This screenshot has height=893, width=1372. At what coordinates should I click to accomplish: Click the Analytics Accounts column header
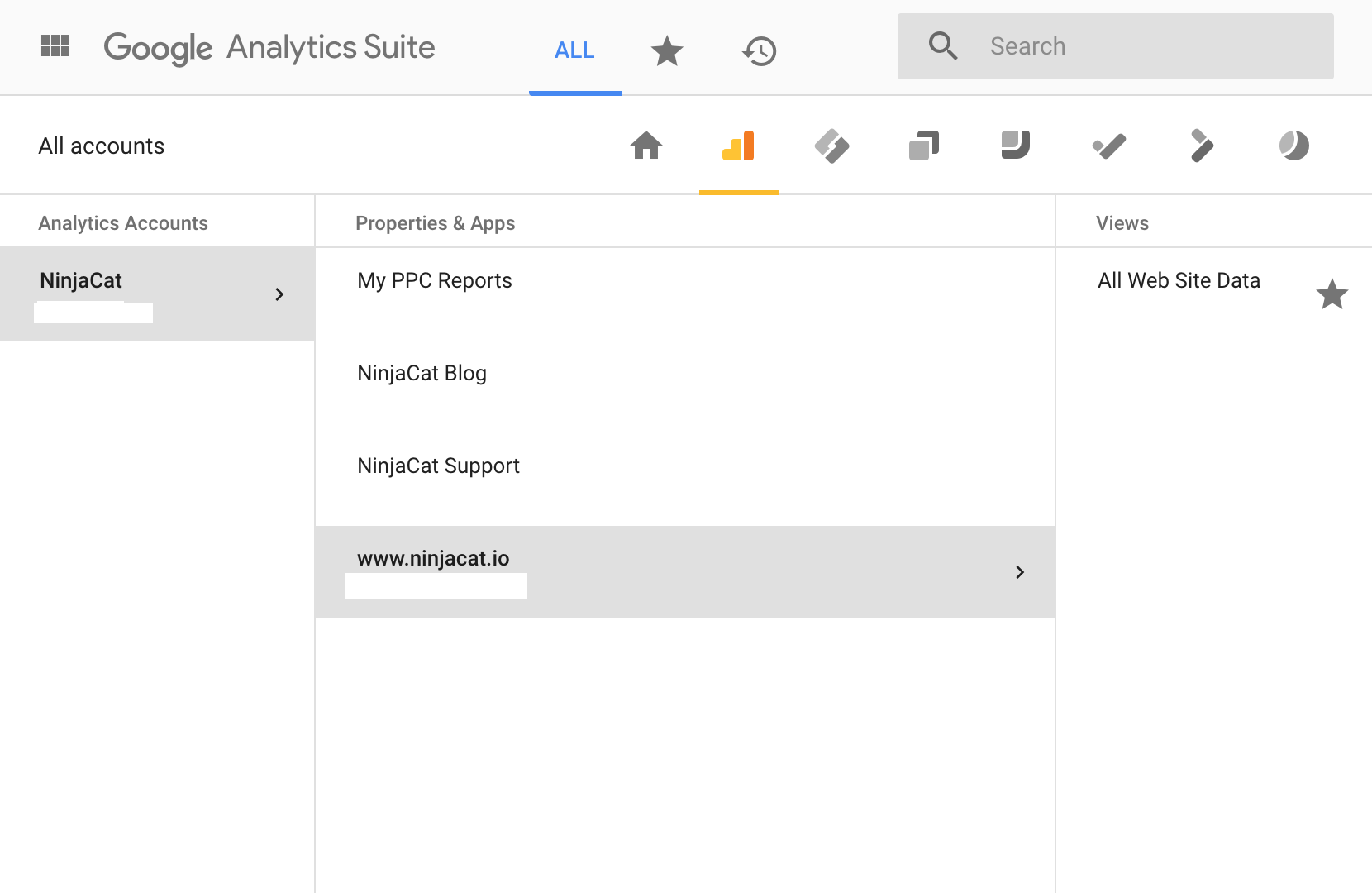pyautogui.click(x=123, y=223)
